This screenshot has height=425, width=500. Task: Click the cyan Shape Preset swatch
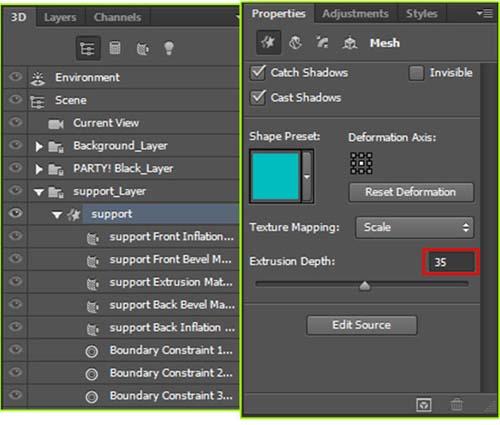coord(276,176)
